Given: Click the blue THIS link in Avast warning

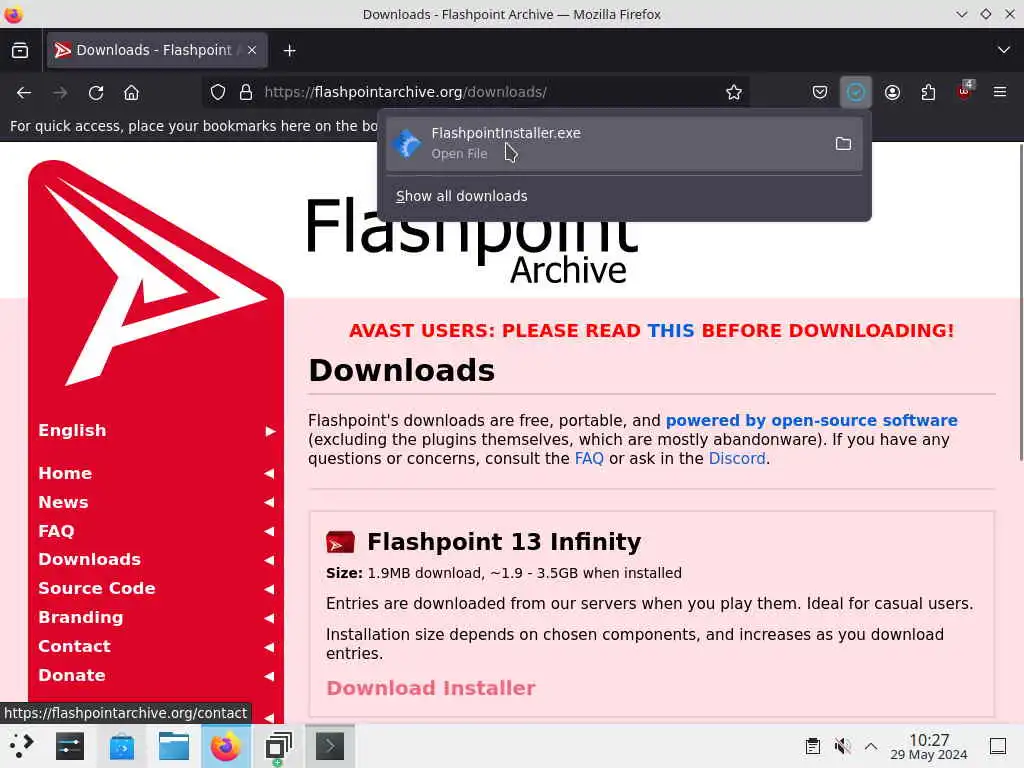Looking at the screenshot, I should [x=671, y=330].
